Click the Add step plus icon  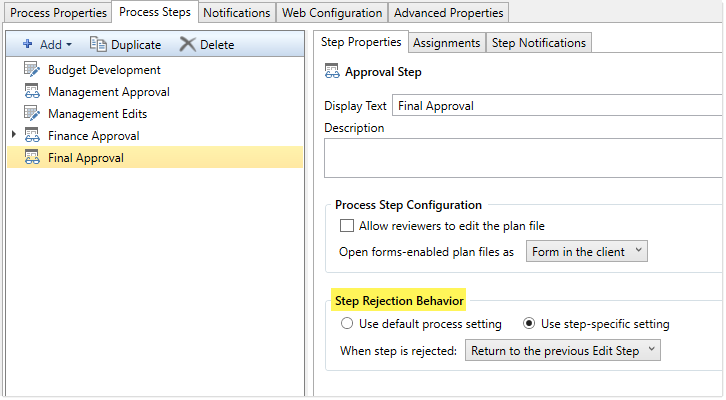click(28, 45)
